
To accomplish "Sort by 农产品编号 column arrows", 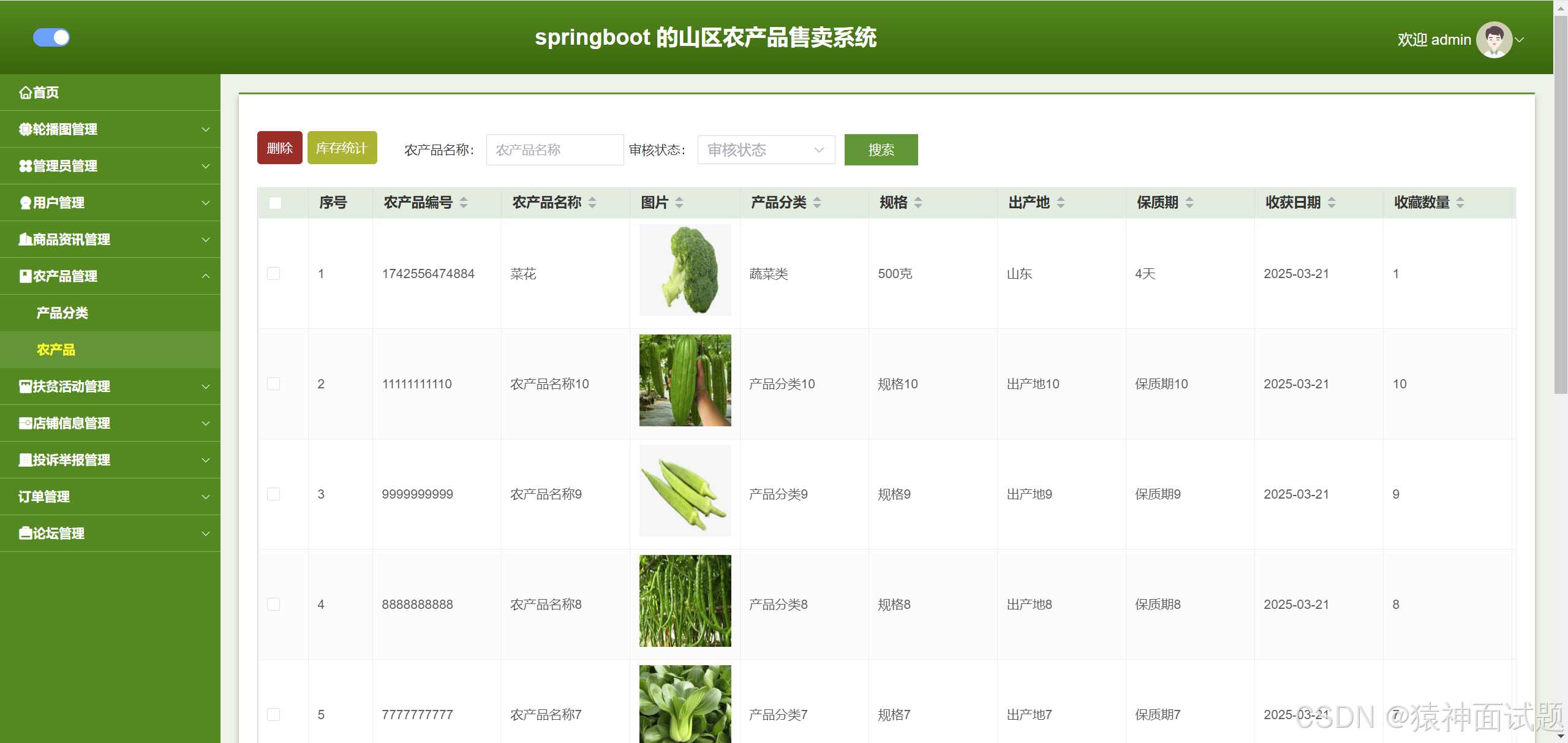I will pos(464,203).
